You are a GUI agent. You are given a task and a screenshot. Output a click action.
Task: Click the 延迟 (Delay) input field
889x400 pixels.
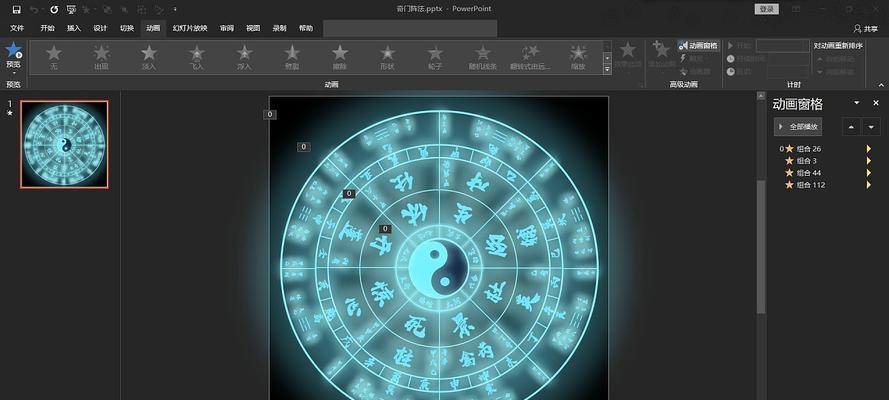(788, 72)
